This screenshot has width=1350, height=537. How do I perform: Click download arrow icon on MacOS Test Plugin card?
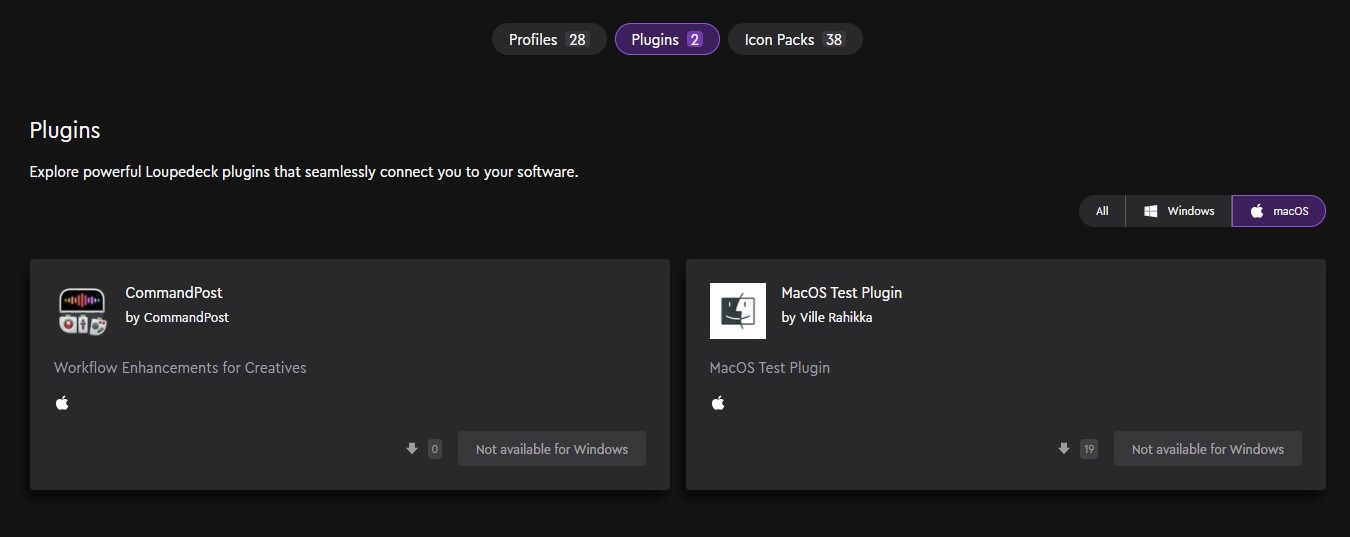tap(1063, 449)
